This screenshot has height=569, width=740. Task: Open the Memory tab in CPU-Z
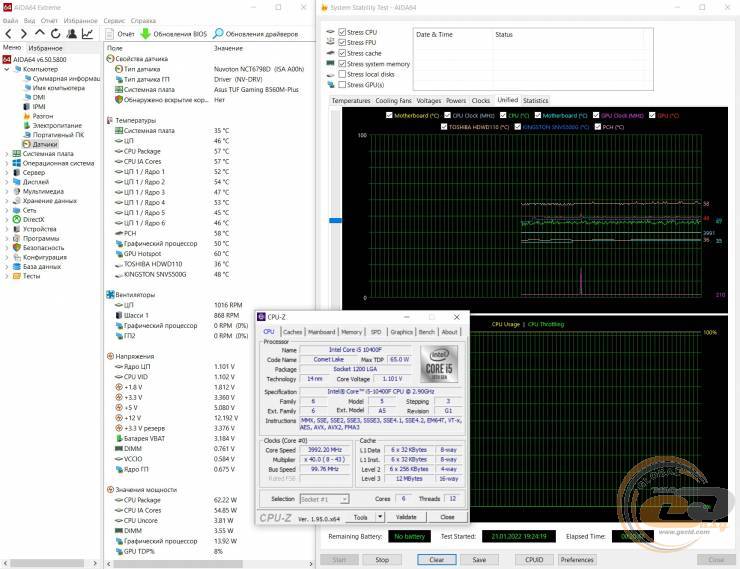[352, 332]
